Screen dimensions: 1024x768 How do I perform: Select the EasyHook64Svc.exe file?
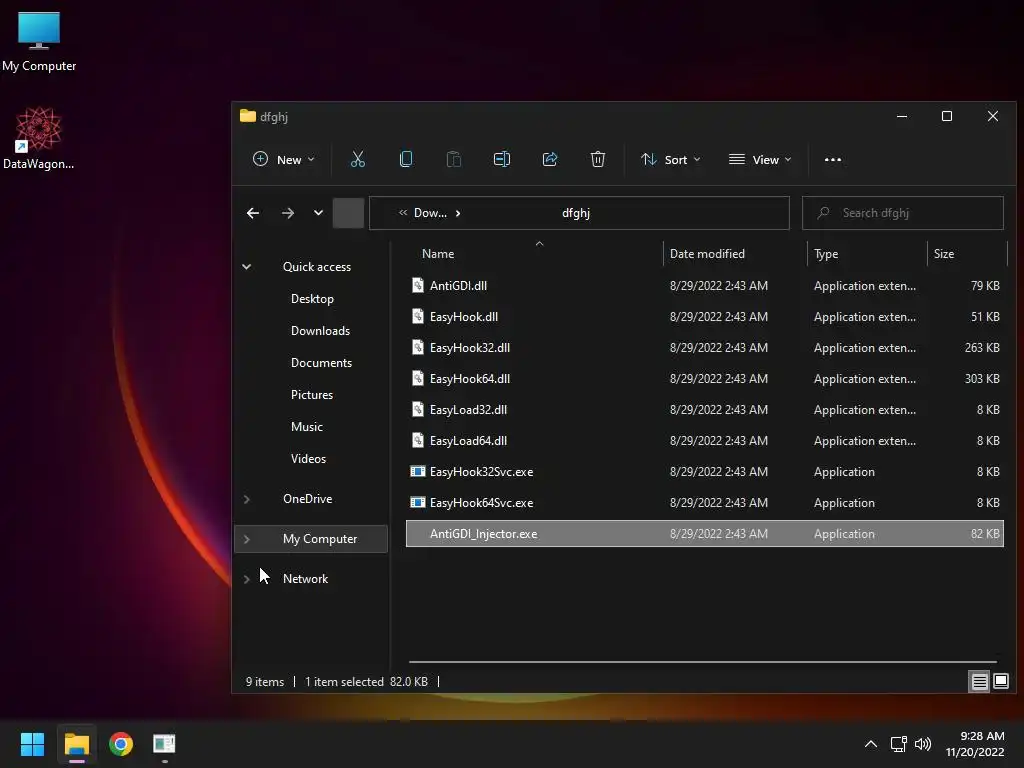pyautogui.click(x=705, y=503)
